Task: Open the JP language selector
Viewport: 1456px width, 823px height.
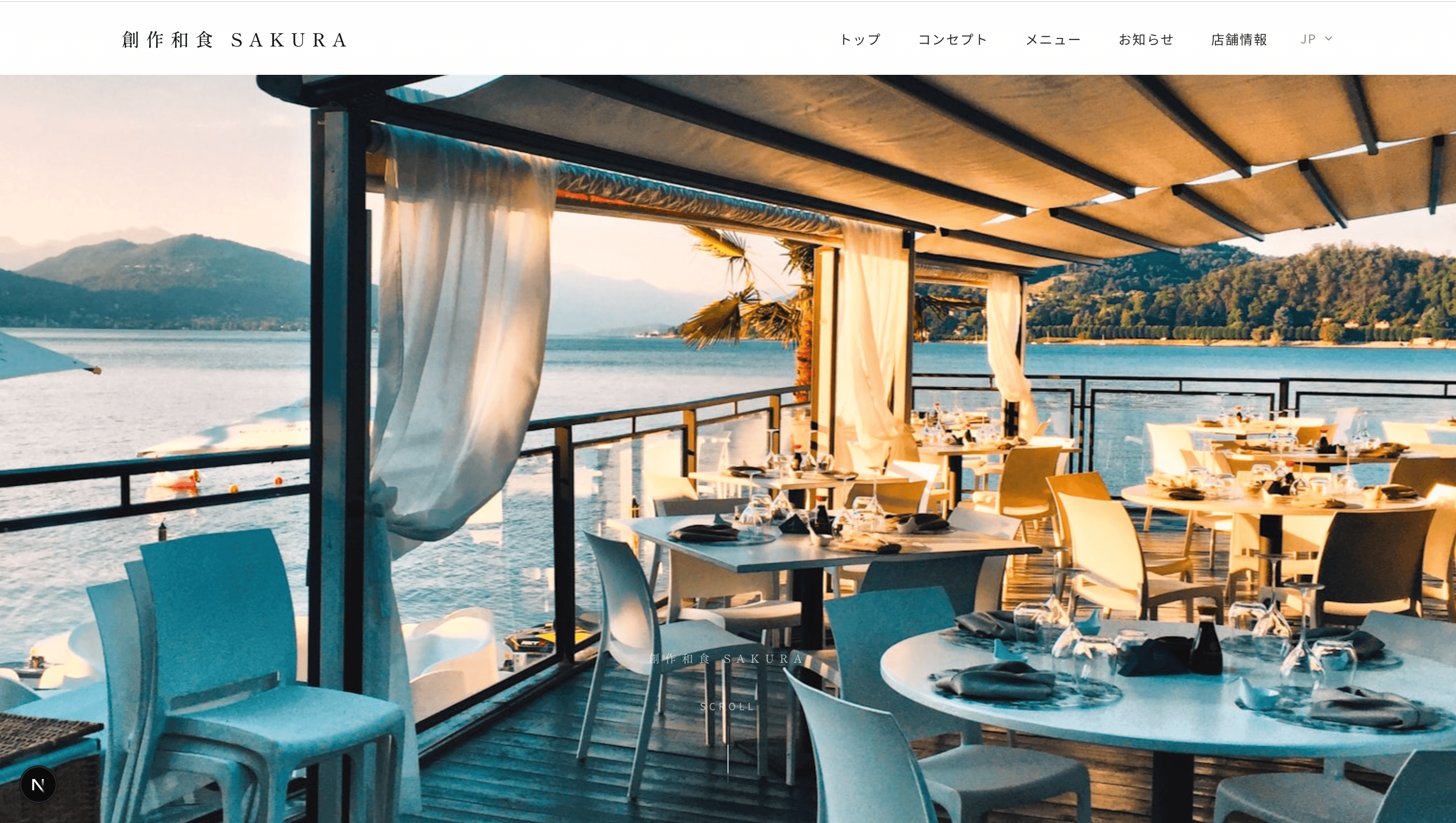Action: (1316, 39)
